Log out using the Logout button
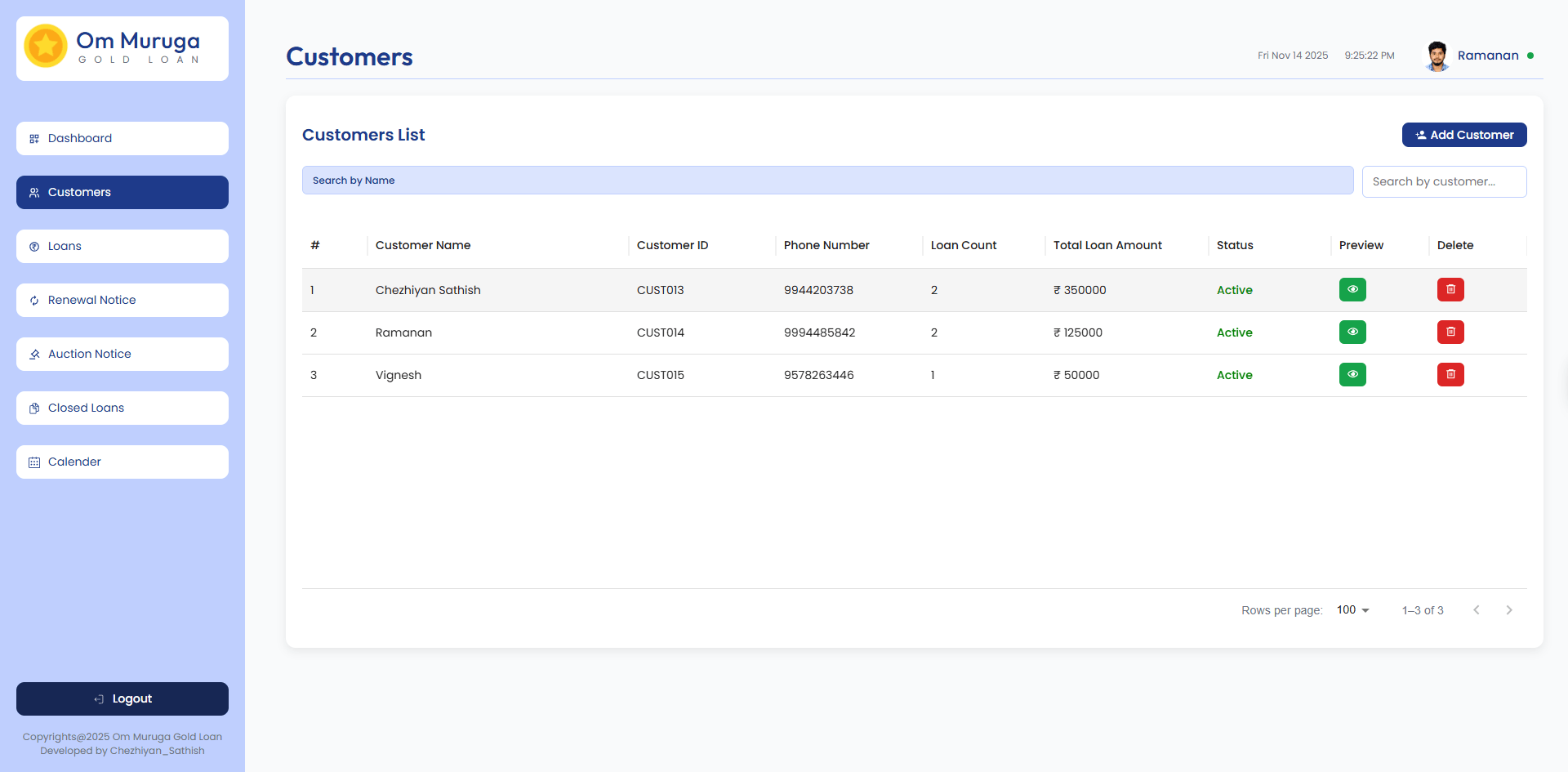Viewport: 1568px width, 772px height. click(122, 698)
